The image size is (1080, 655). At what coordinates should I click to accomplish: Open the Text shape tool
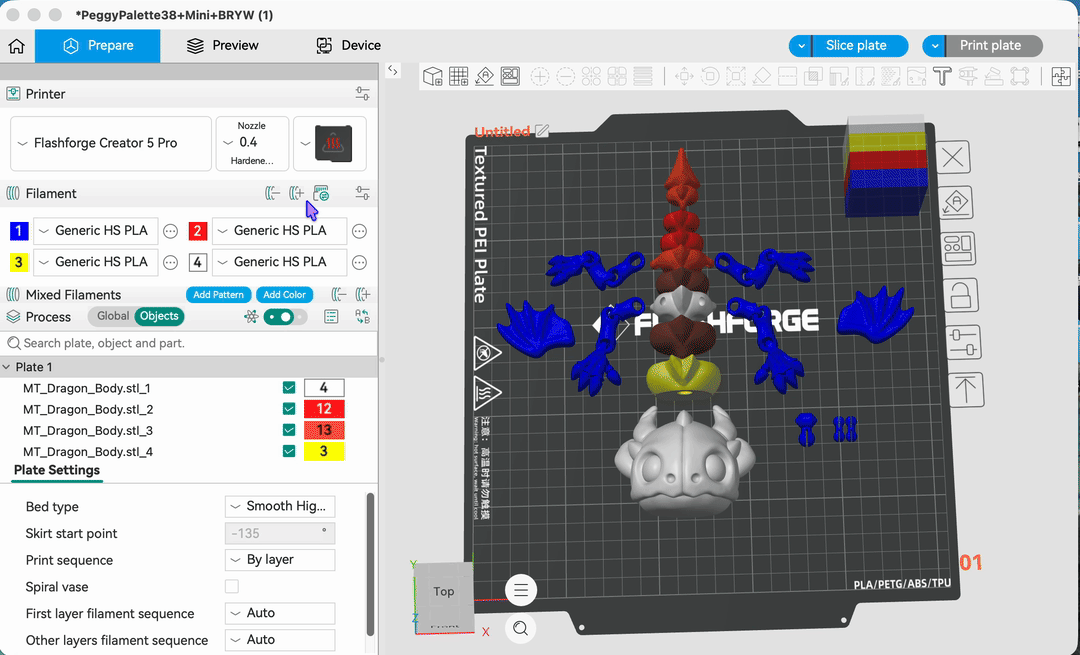pyautogui.click(x=942, y=76)
